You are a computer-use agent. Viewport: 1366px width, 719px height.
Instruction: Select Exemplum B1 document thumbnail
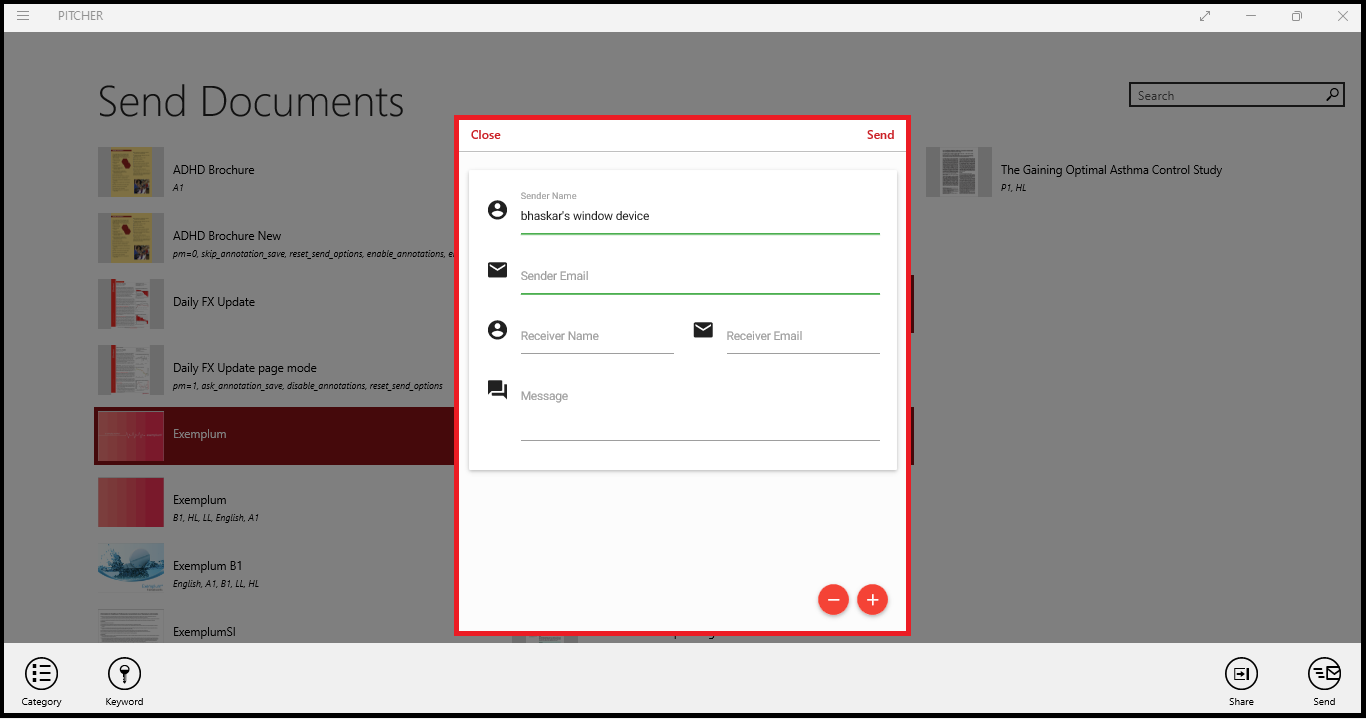pos(131,568)
